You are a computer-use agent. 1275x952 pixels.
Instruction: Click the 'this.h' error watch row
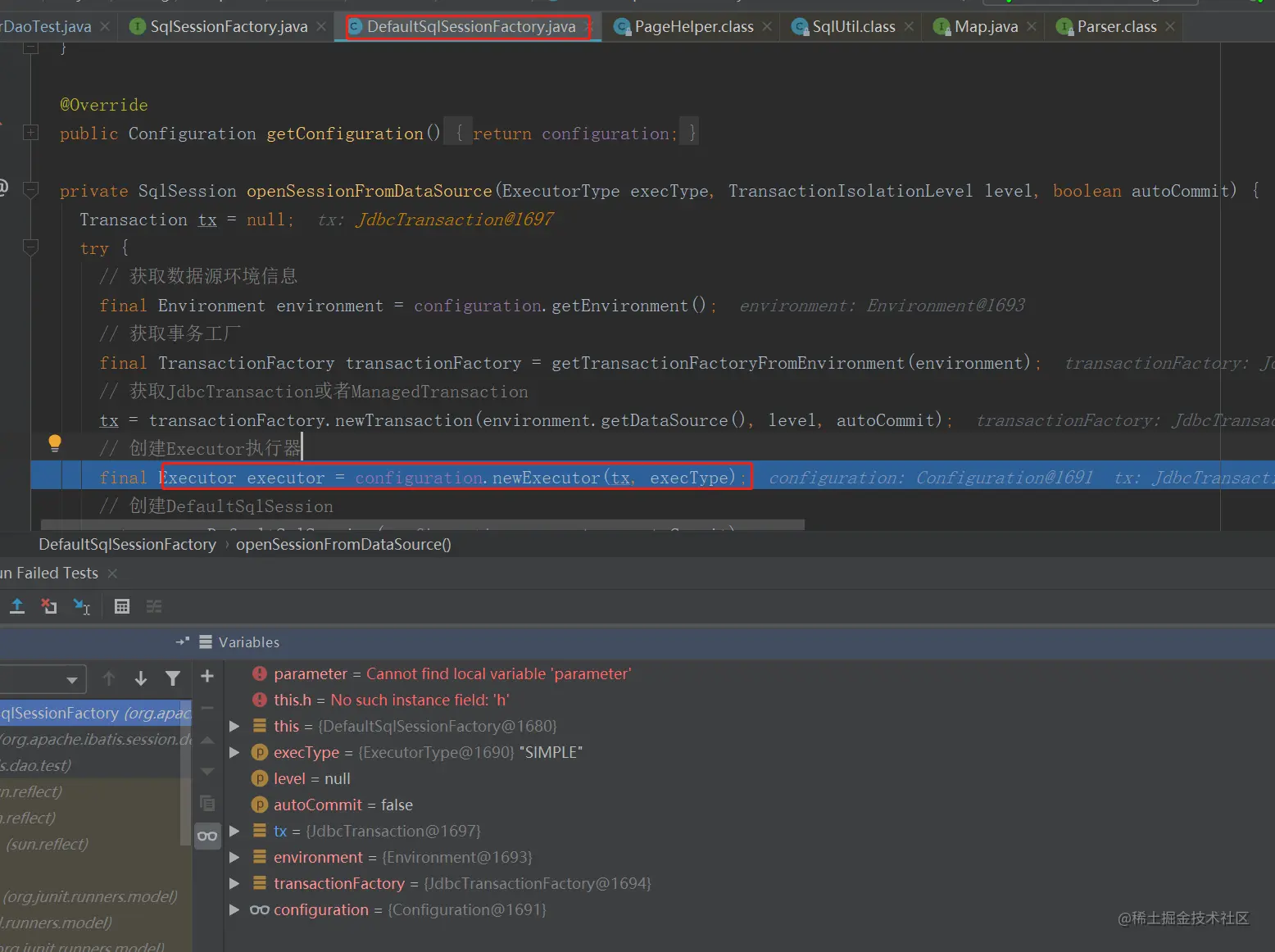381,700
